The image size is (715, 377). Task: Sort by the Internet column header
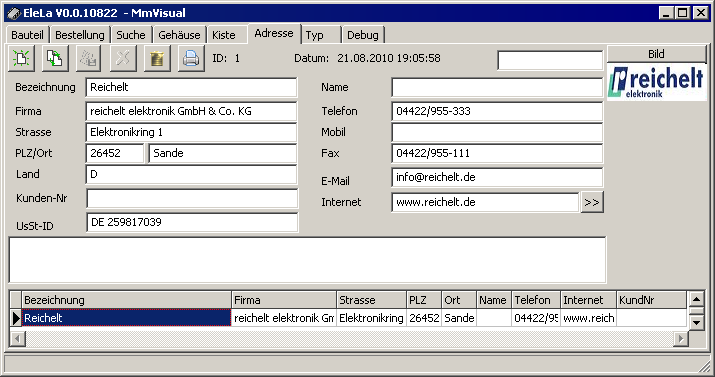pos(589,300)
